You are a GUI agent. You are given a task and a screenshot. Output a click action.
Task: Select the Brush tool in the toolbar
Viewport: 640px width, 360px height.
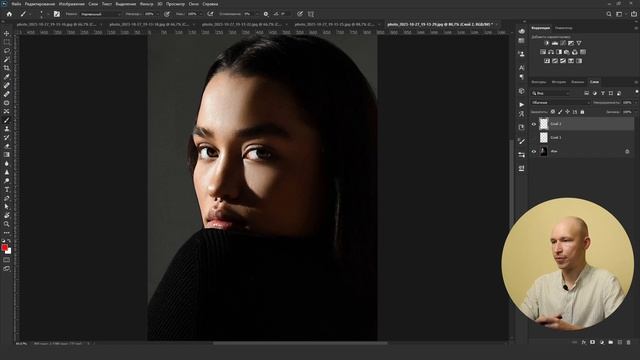click(x=7, y=120)
